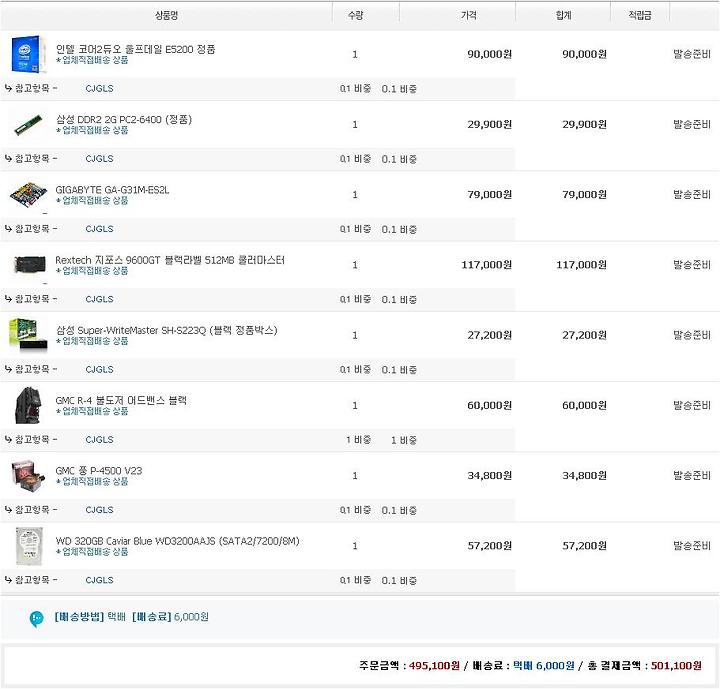Click CJGLS courier under WD 320GB
Image resolution: width=720 pixels, height=689 pixels.
99,581
